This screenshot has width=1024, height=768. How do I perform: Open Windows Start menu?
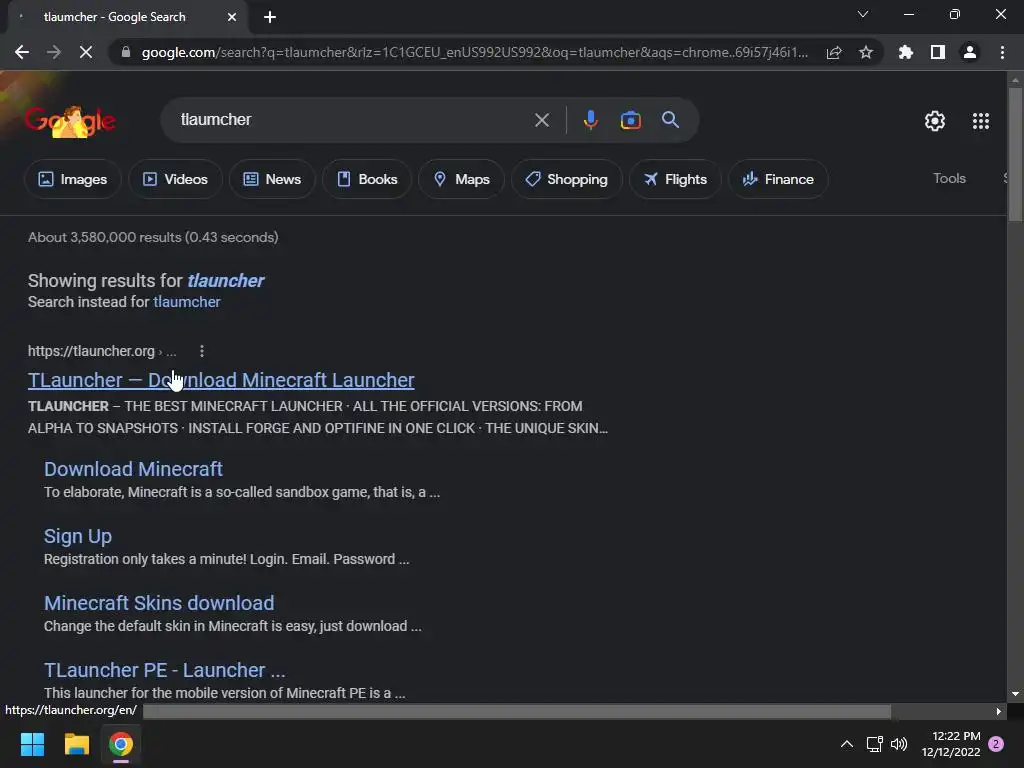32,744
